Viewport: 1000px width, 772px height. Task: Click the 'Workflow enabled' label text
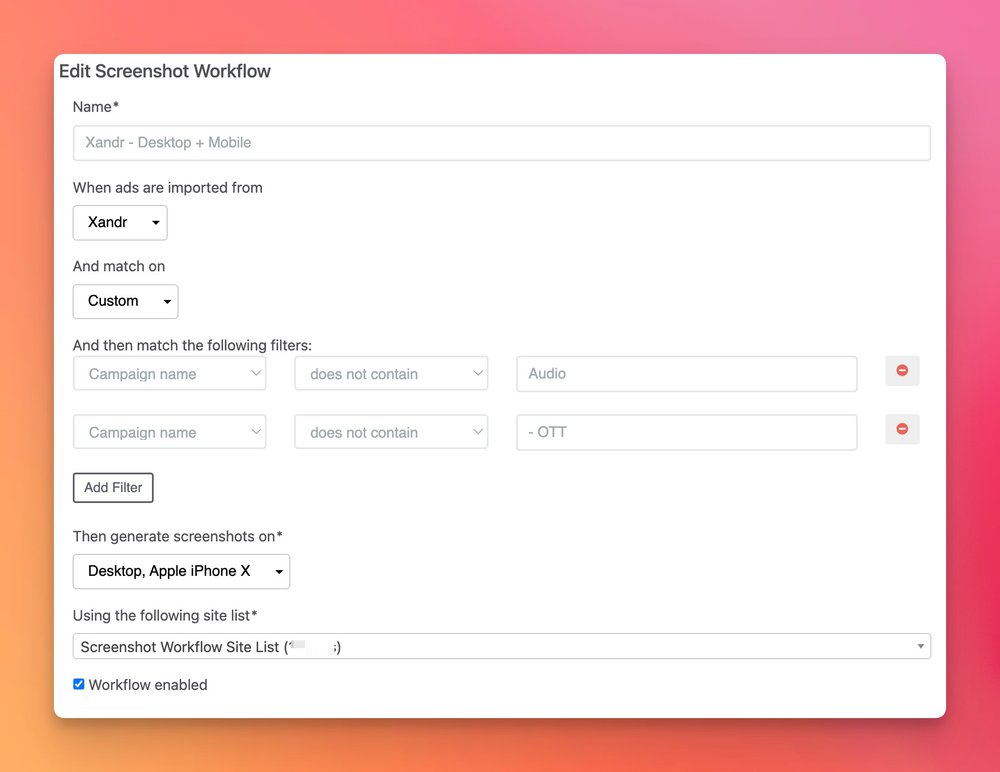[148, 685]
